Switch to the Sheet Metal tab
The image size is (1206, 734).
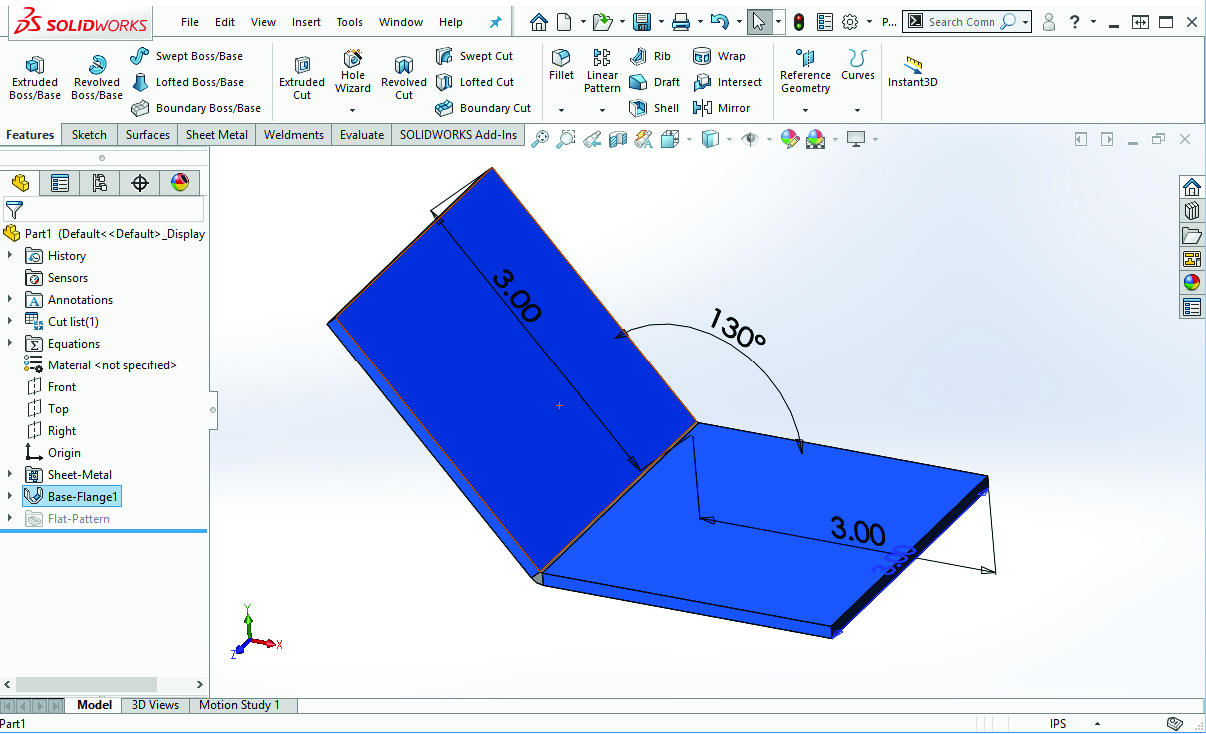pyautogui.click(x=216, y=134)
